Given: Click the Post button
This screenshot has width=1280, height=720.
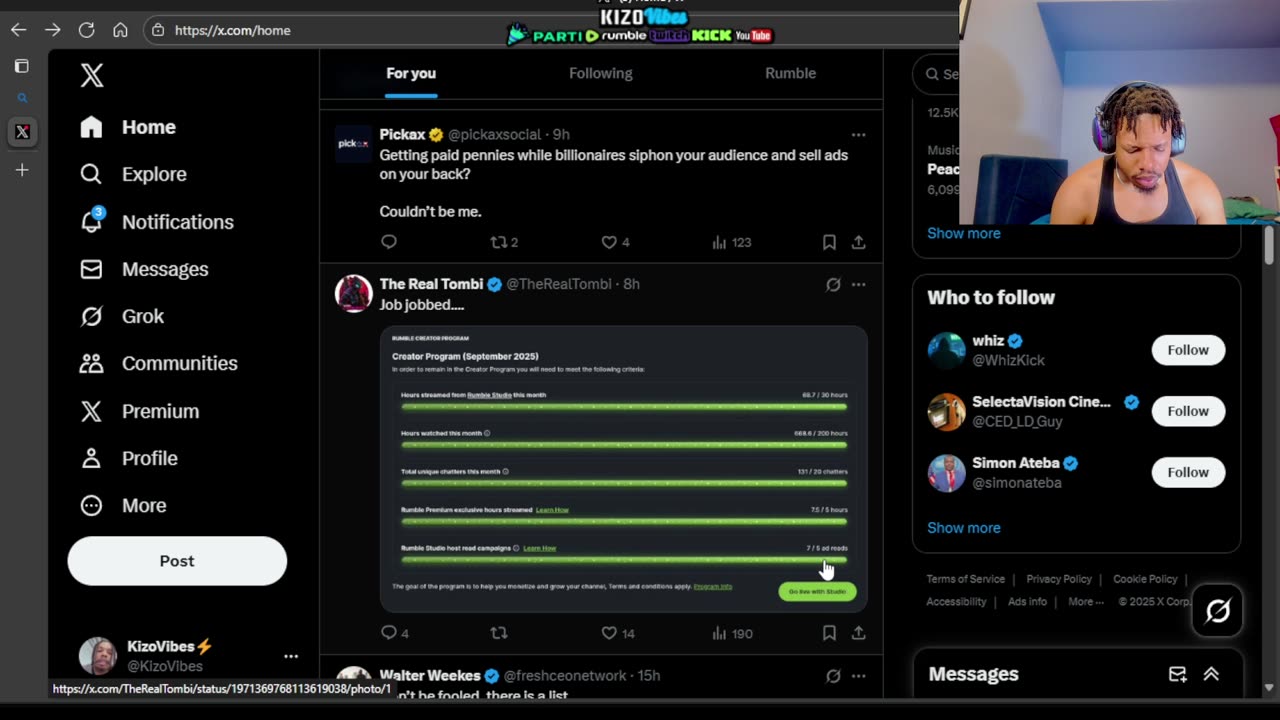Looking at the screenshot, I should [177, 561].
